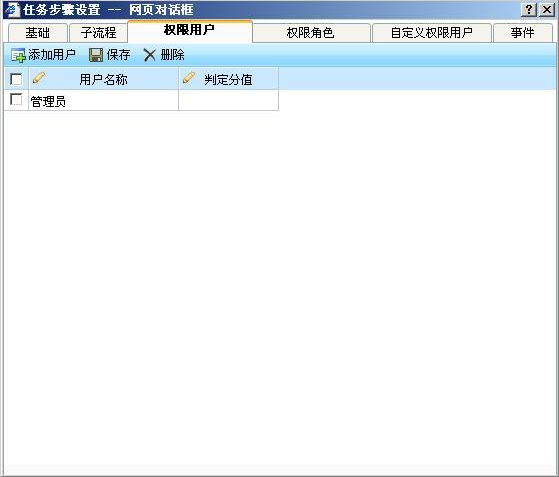559x477 pixels.
Task: Click the 添加用户 add-user icon
Action: [x=18, y=55]
